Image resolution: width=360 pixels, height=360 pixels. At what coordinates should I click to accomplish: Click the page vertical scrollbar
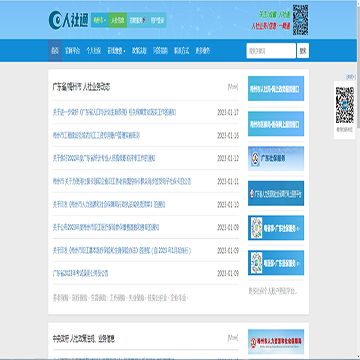[x=358, y=180]
